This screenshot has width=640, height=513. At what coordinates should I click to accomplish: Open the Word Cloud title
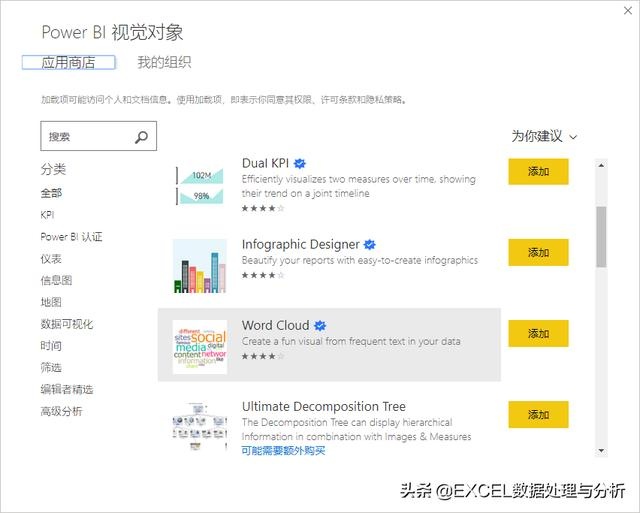pyautogui.click(x=276, y=326)
